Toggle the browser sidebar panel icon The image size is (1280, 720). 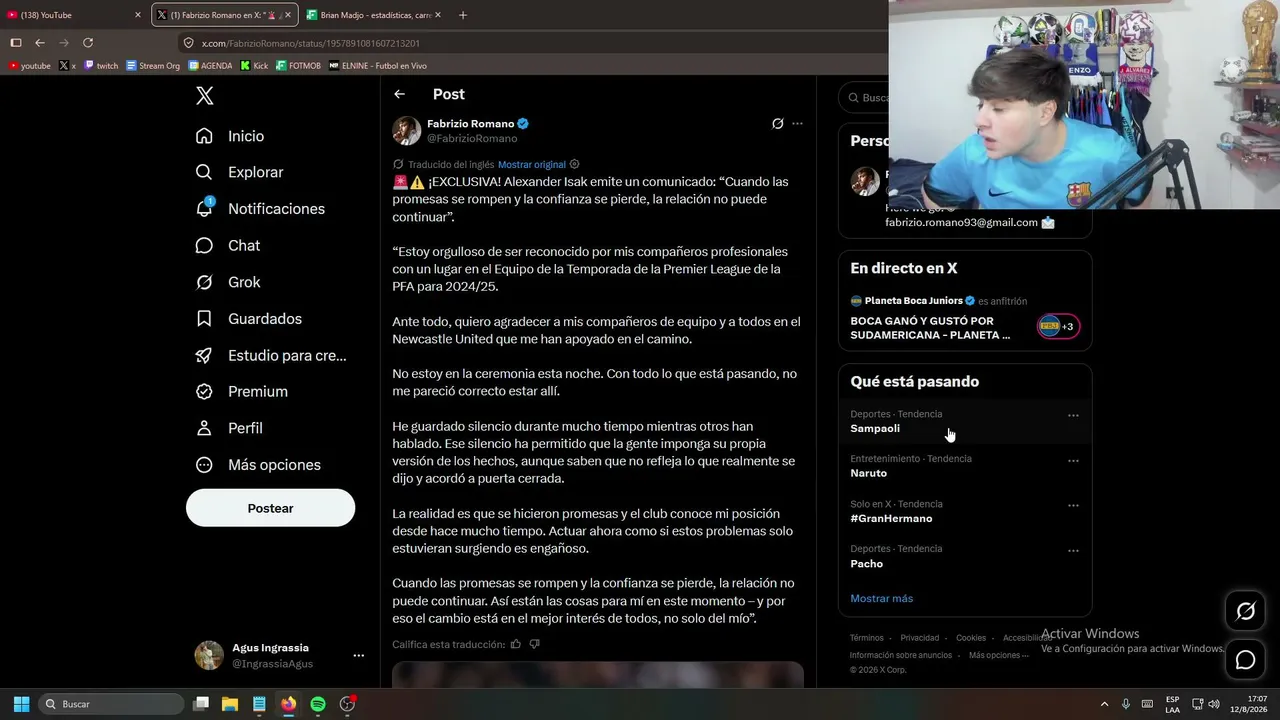click(x=16, y=43)
